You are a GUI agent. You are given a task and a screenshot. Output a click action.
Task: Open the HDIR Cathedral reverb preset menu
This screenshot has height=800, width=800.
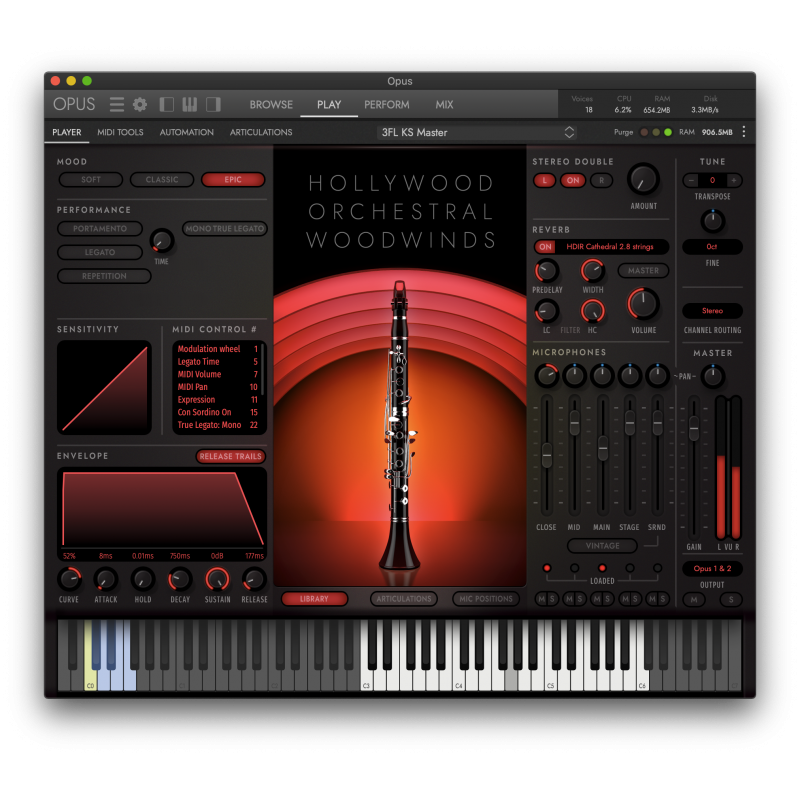click(x=610, y=247)
